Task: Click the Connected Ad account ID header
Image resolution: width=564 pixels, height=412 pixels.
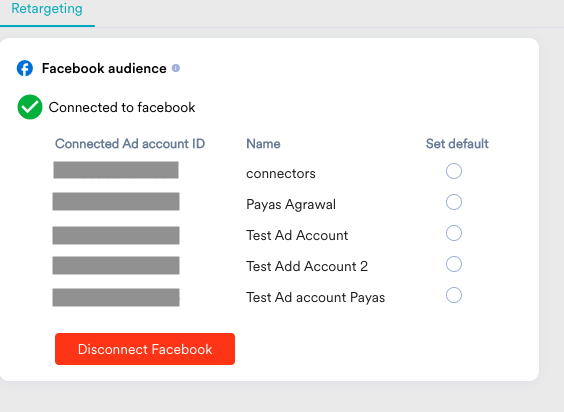Action: (130, 144)
